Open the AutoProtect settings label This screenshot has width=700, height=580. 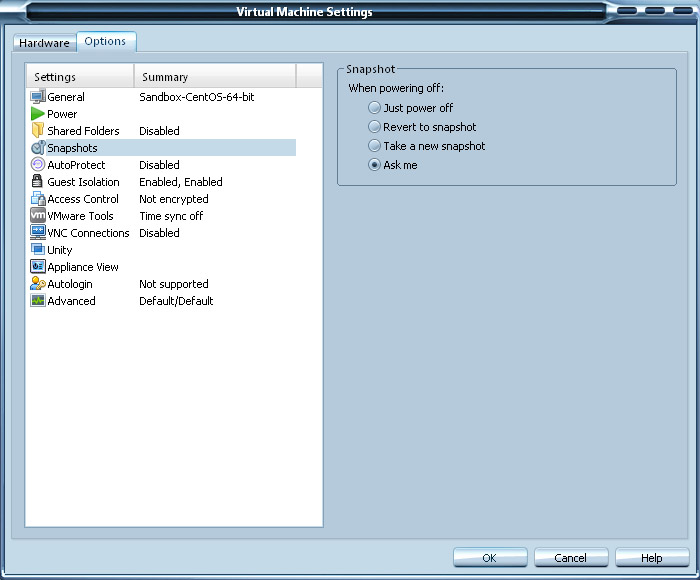point(76,165)
